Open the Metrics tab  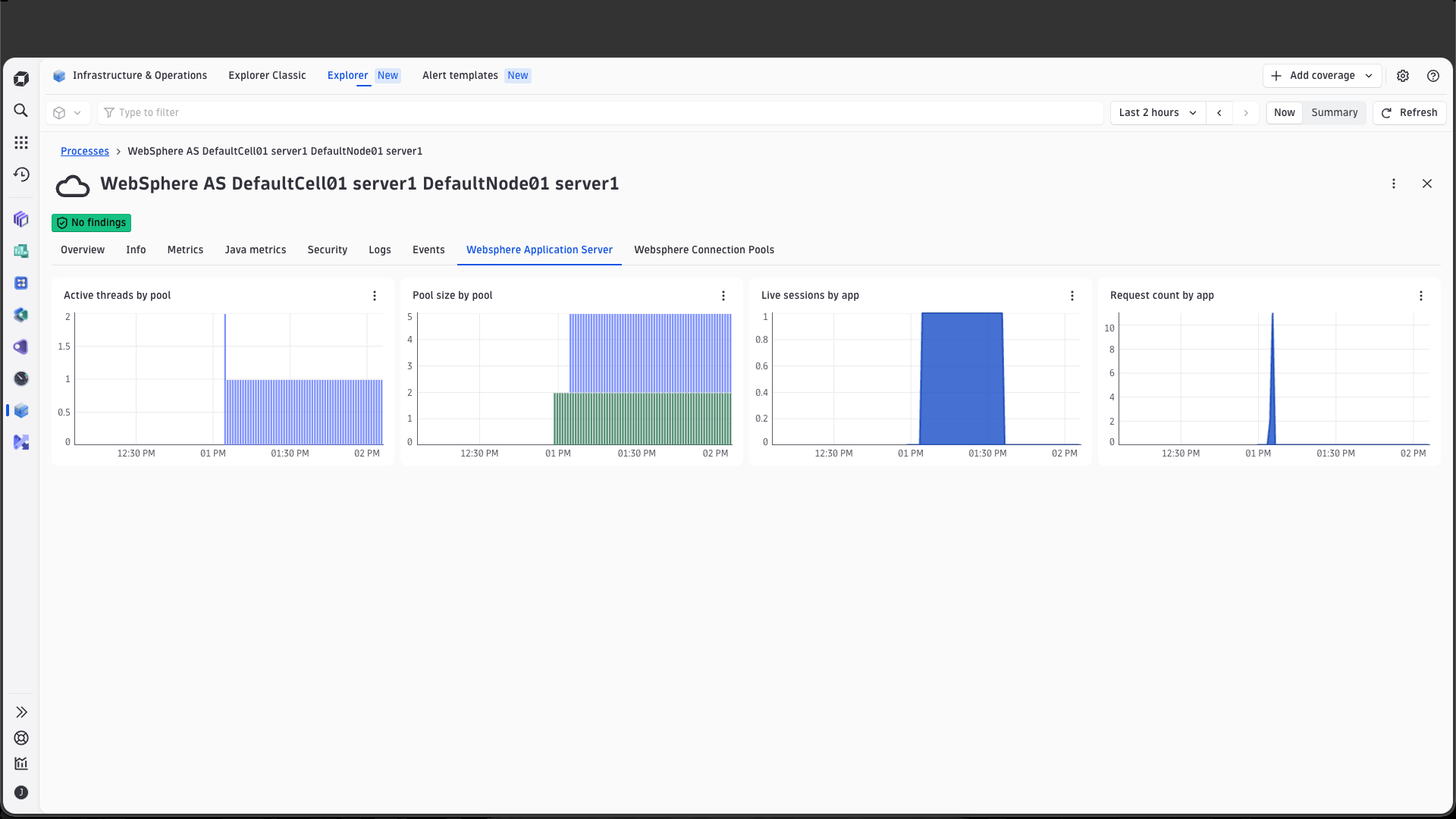[x=185, y=250]
